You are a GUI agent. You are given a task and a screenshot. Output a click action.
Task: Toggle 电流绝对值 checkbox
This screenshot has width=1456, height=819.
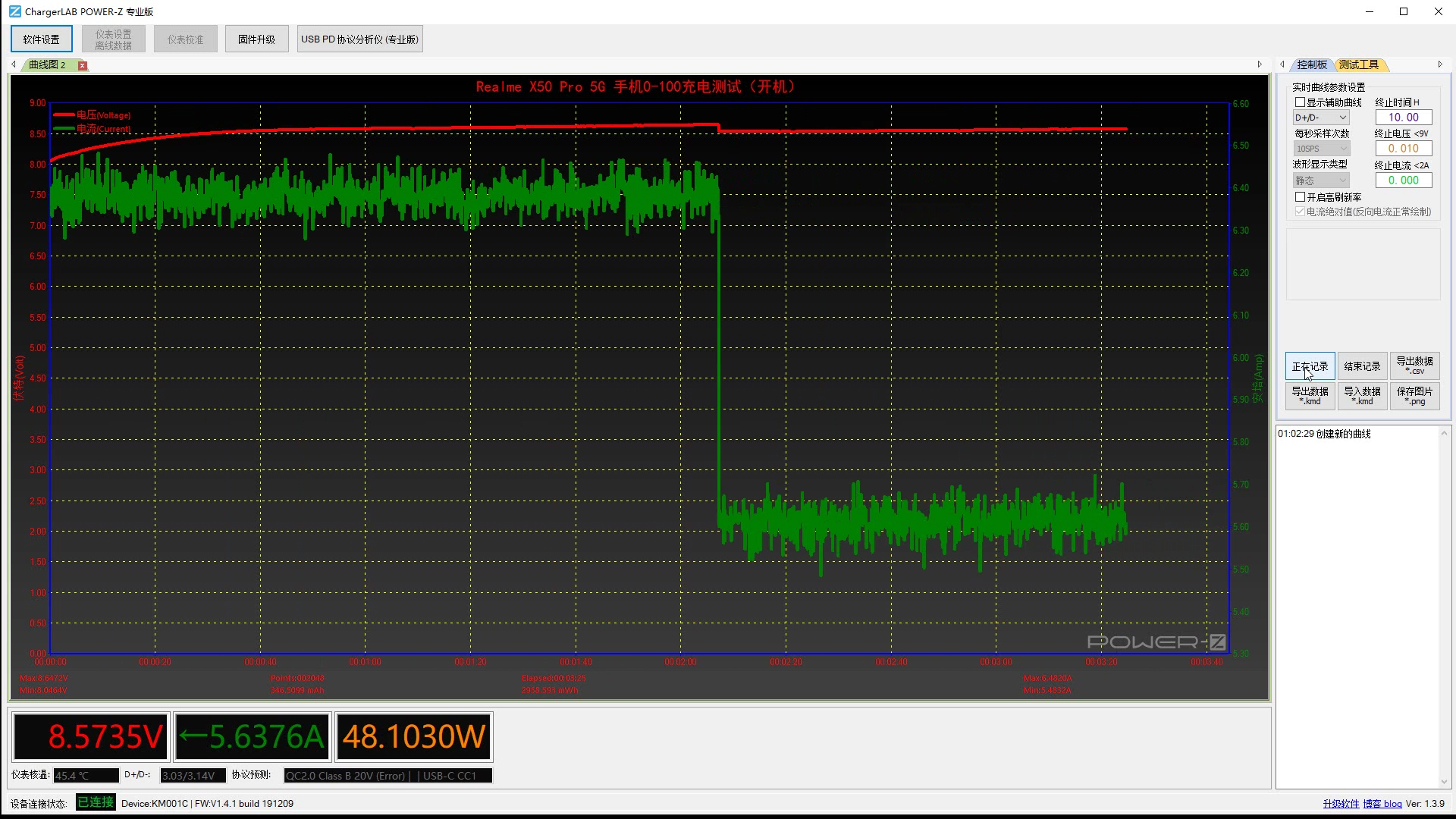point(1300,212)
